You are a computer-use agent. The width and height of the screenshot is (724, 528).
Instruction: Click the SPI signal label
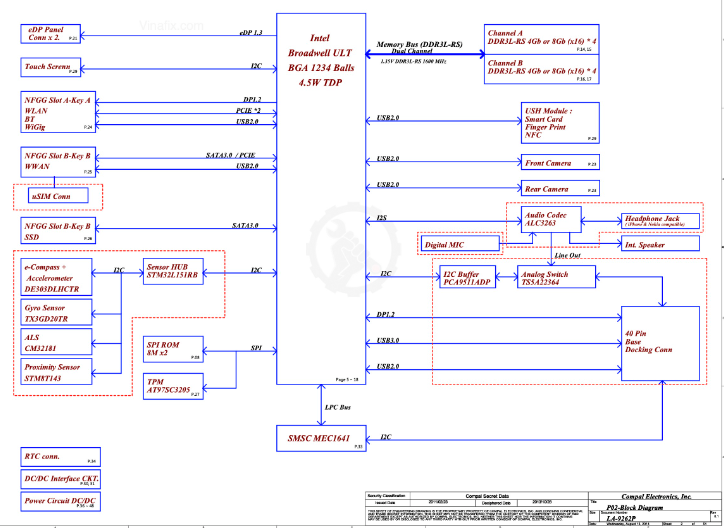(256, 348)
